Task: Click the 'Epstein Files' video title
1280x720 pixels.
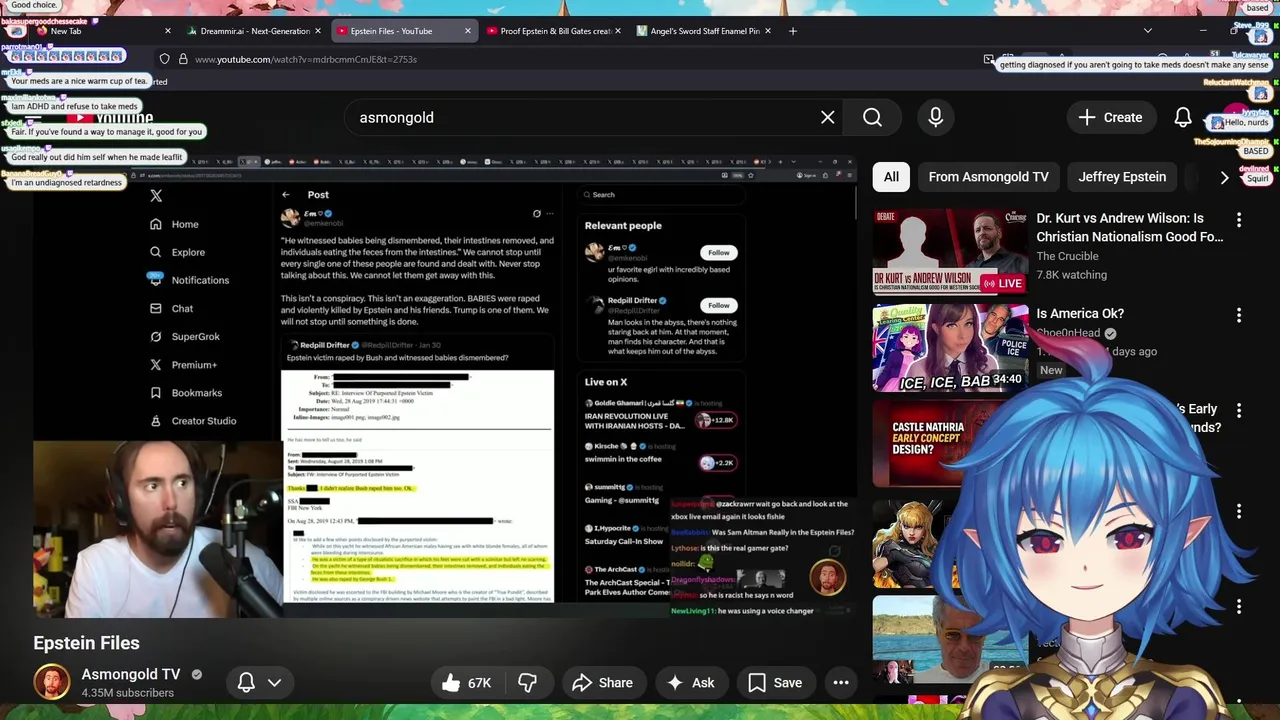Action: [86, 643]
